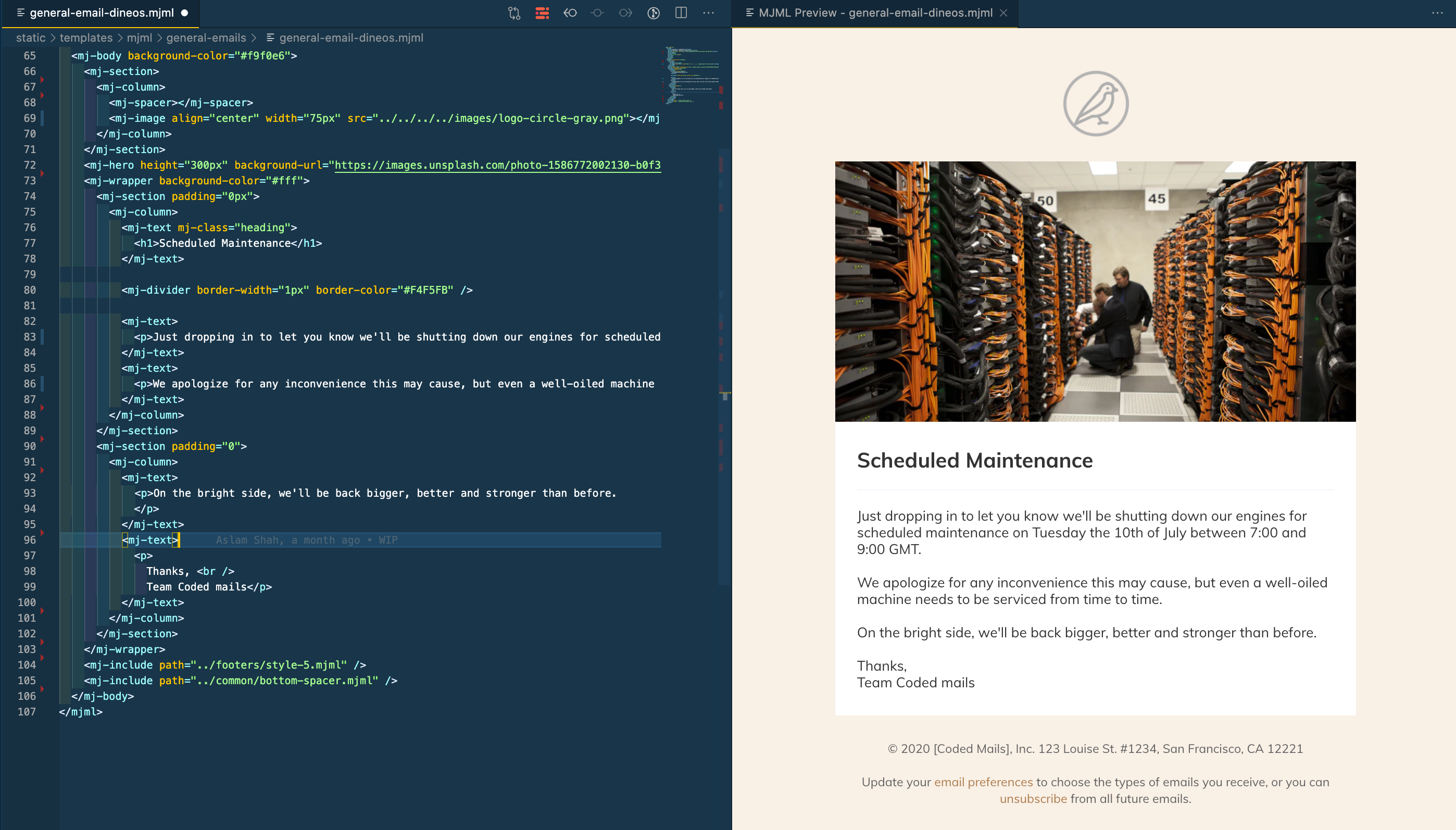Switch to general-email-dineos.mjml editor tab

tap(101, 12)
